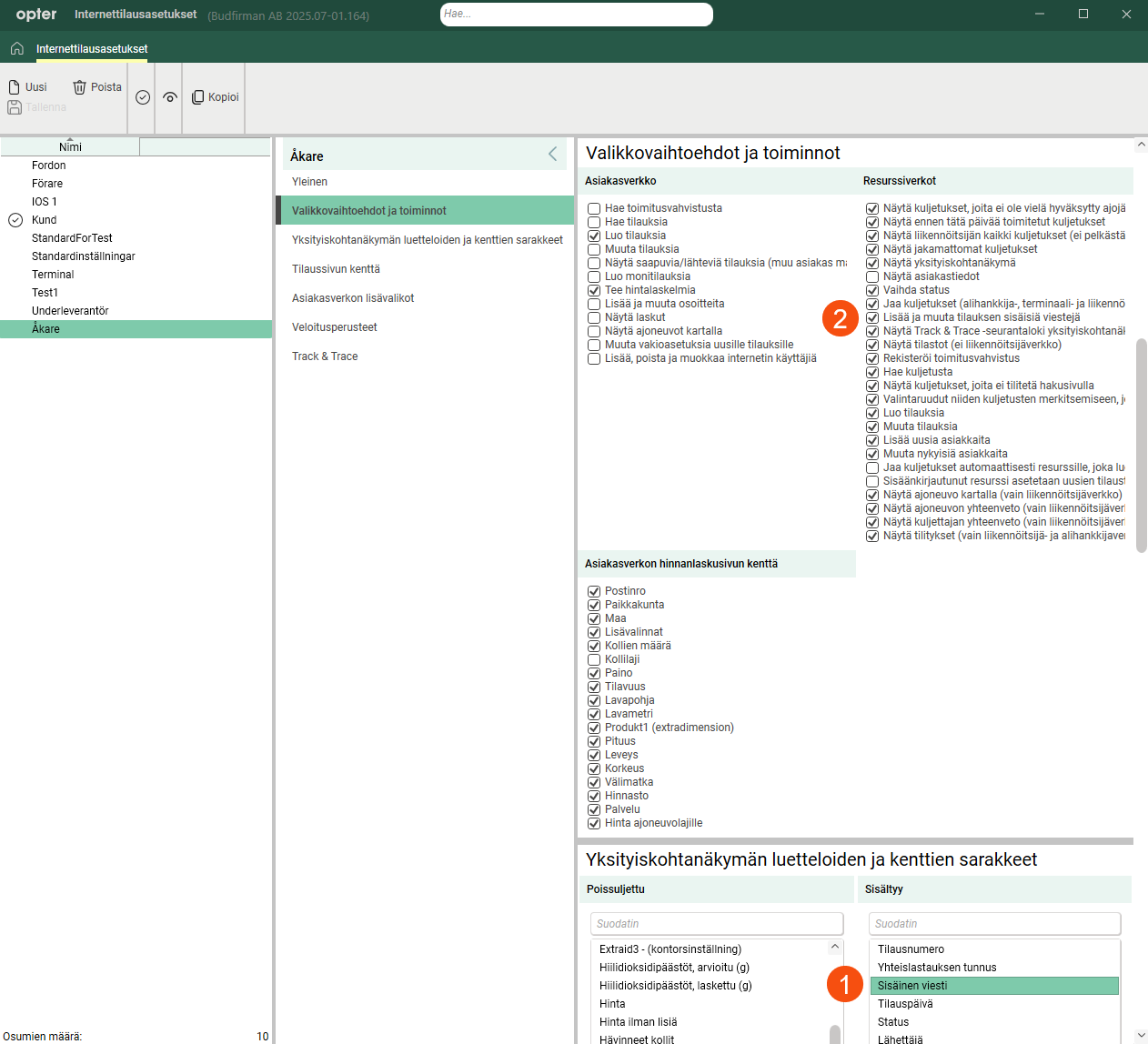1148x1044 pixels.
Task: Sort list by Nimi column header
Action: coord(70,147)
